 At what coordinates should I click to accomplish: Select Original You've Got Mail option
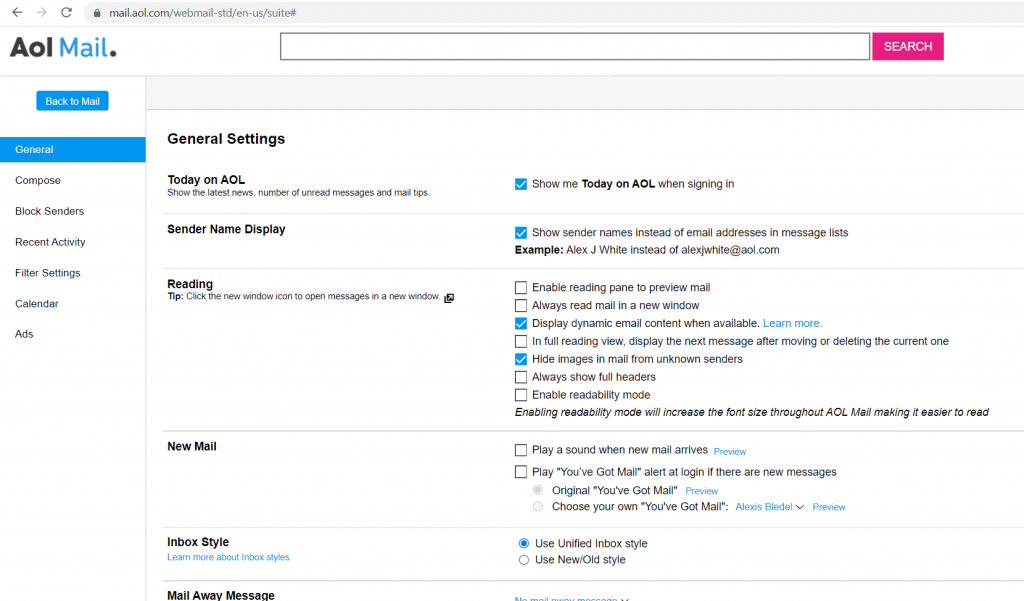[537, 489]
